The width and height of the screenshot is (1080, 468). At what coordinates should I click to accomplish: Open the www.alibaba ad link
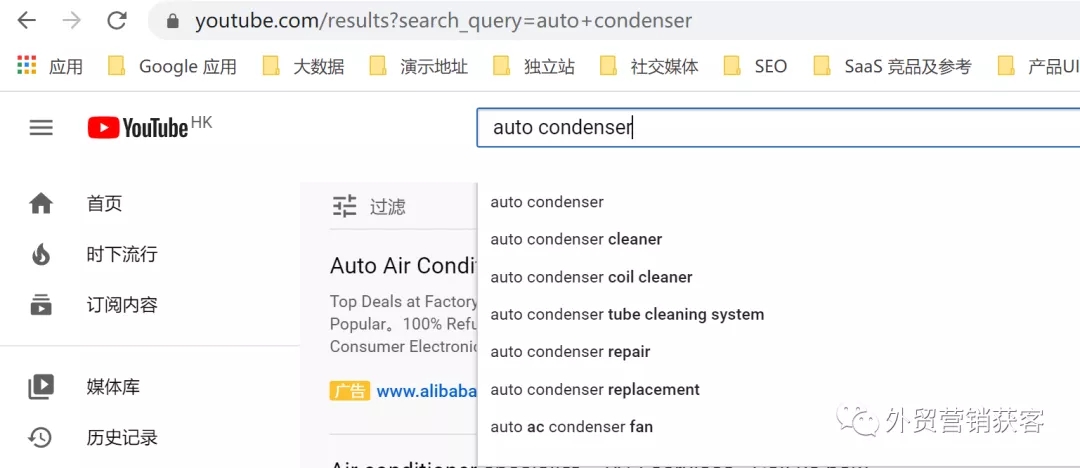pos(427,391)
